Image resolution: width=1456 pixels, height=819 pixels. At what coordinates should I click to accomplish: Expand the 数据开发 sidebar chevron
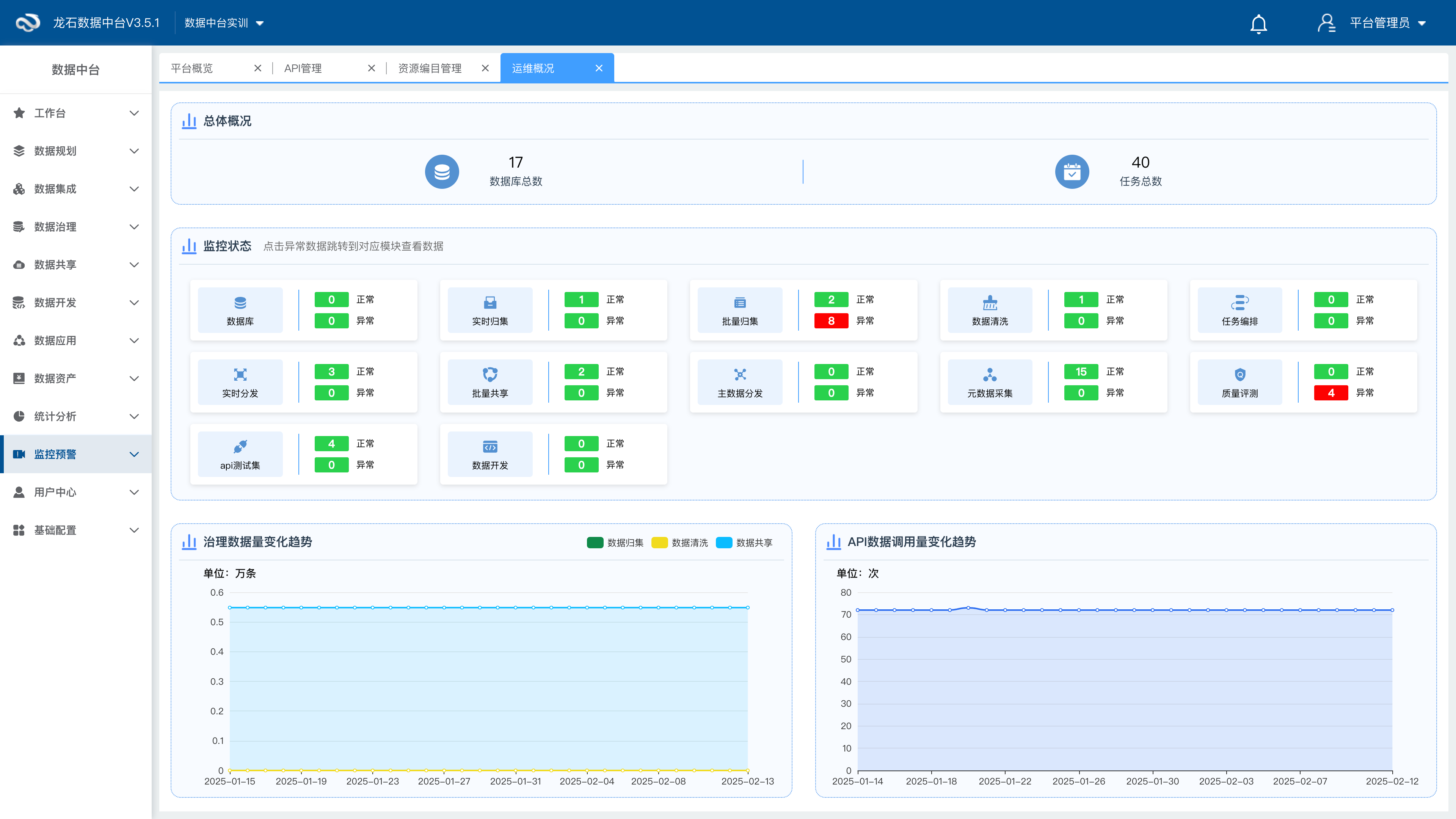(134, 303)
